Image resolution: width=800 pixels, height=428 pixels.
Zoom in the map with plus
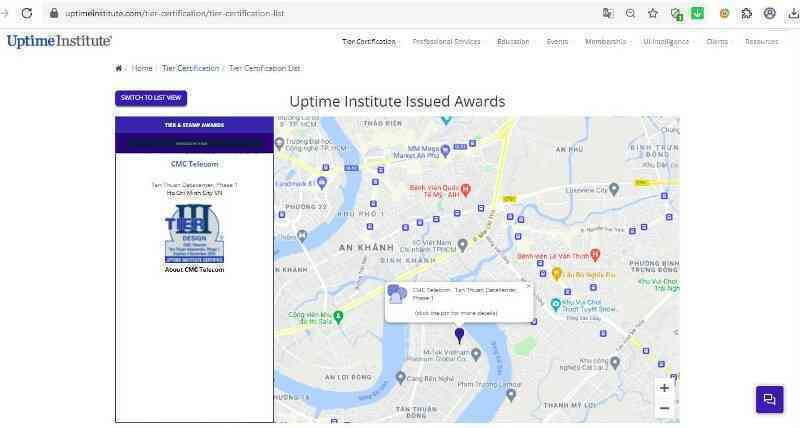click(664, 388)
